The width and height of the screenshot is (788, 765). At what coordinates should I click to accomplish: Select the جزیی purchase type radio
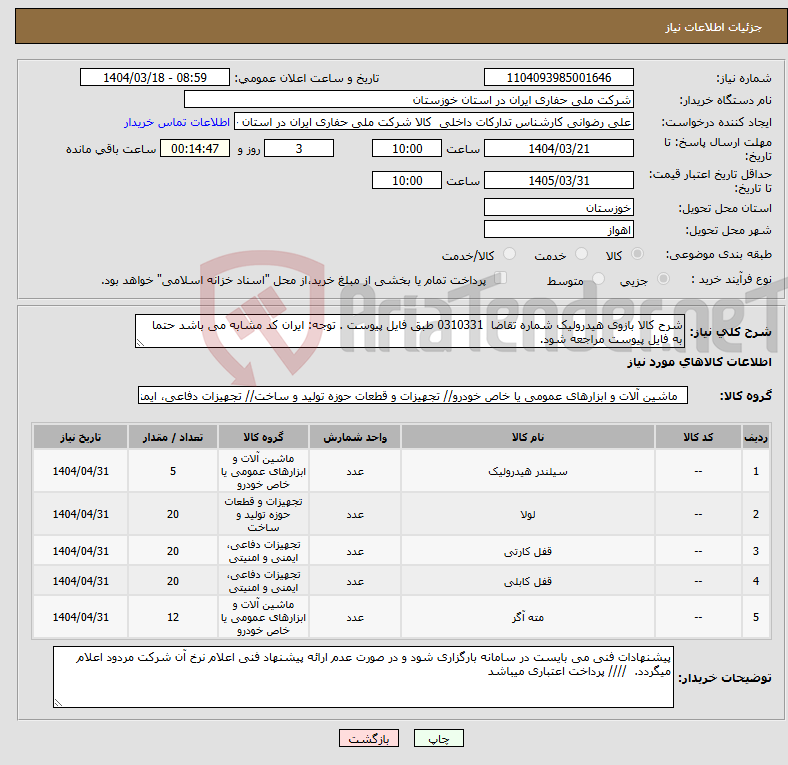[663, 279]
